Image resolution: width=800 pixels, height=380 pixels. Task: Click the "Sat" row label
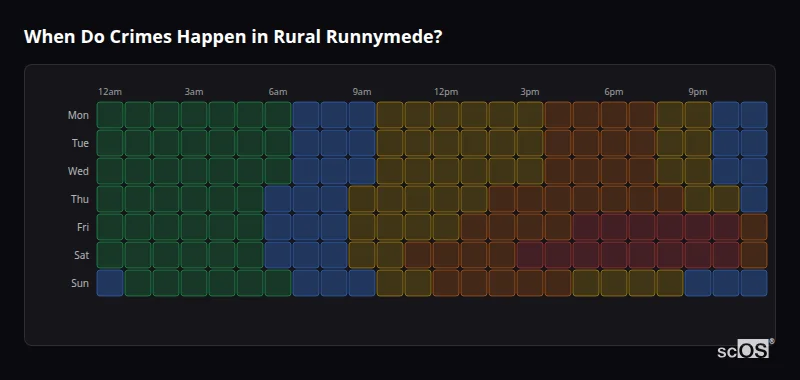tap(81, 255)
